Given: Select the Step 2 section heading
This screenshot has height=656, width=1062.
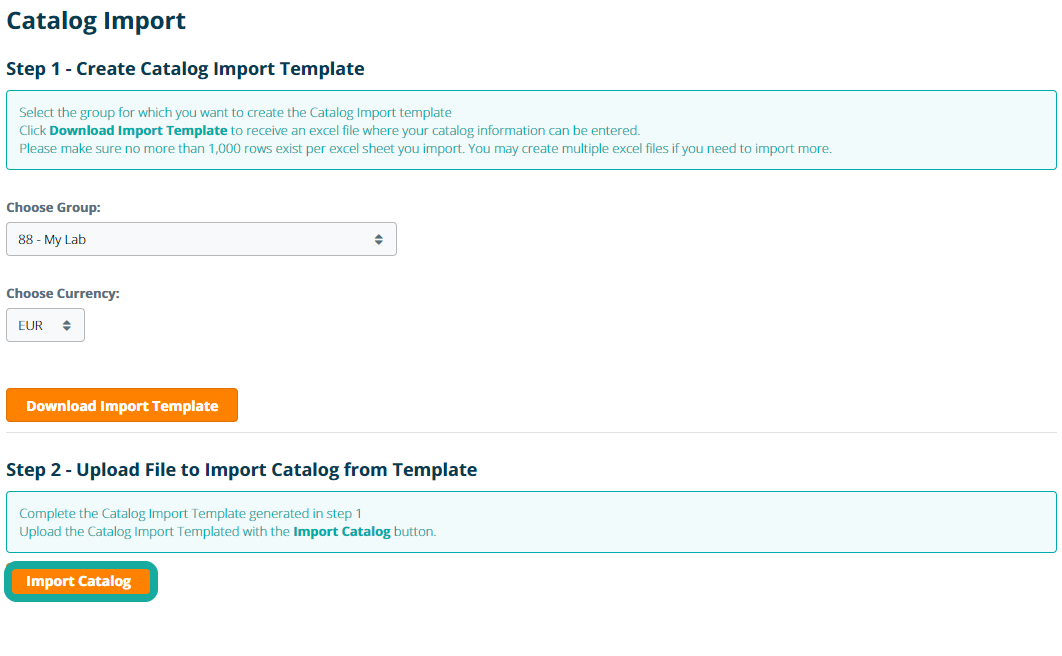Looking at the screenshot, I should [x=241, y=469].
